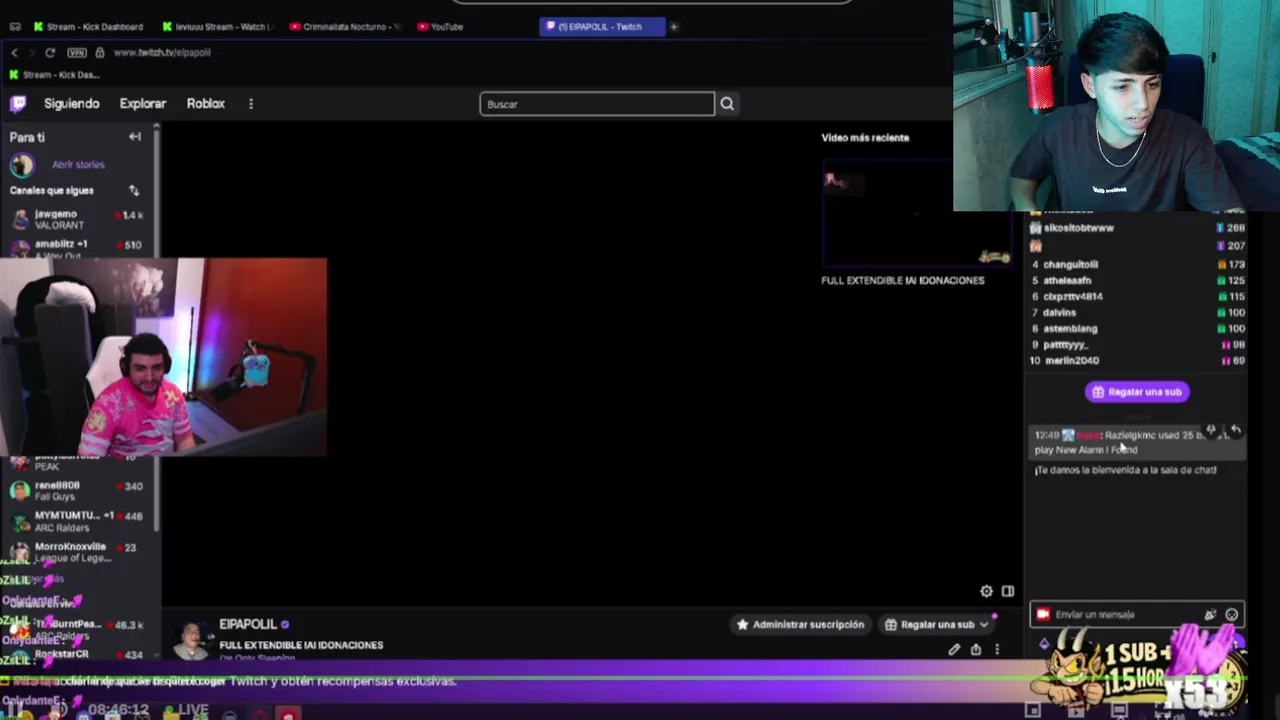This screenshot has width=1280, height=720.
Task: Click the pencil edit icon under the stream
Action: click(954, 649)
